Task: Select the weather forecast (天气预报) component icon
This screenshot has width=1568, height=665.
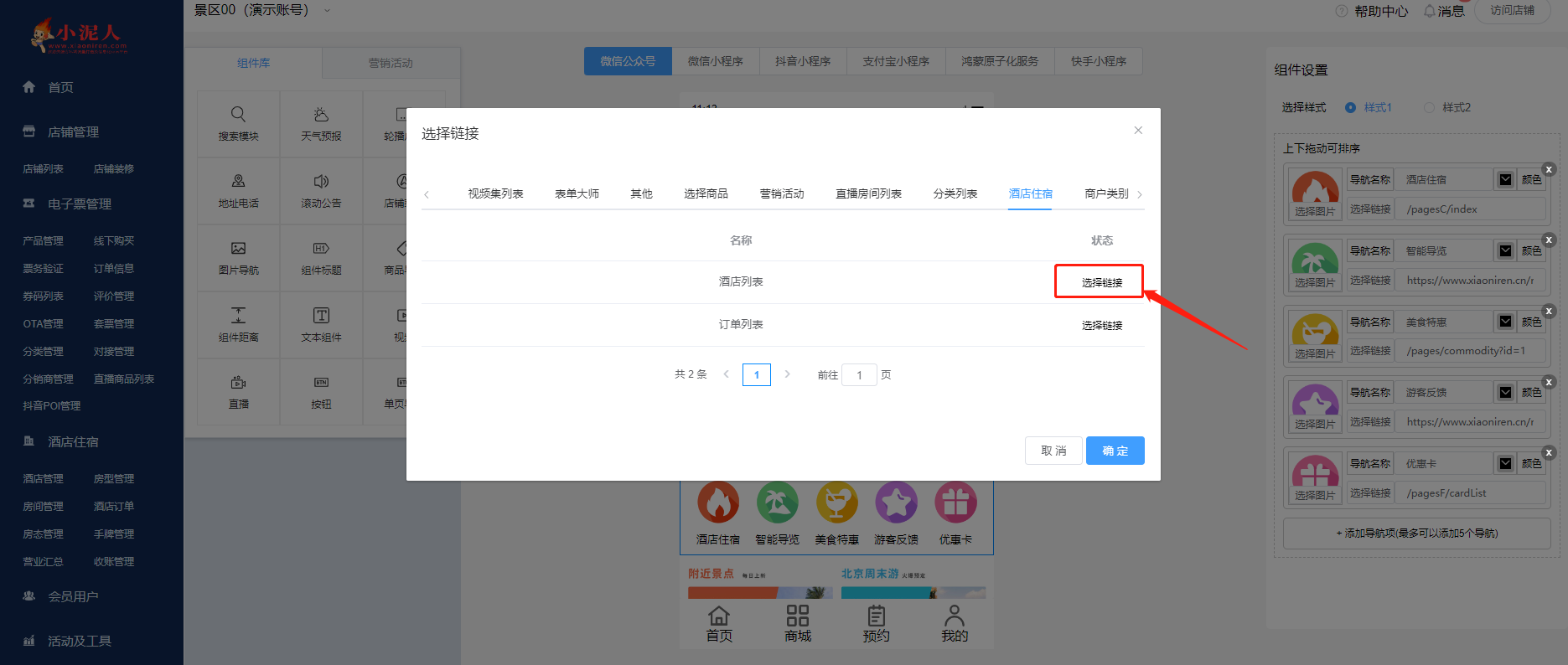Action: tap(321, 115)
